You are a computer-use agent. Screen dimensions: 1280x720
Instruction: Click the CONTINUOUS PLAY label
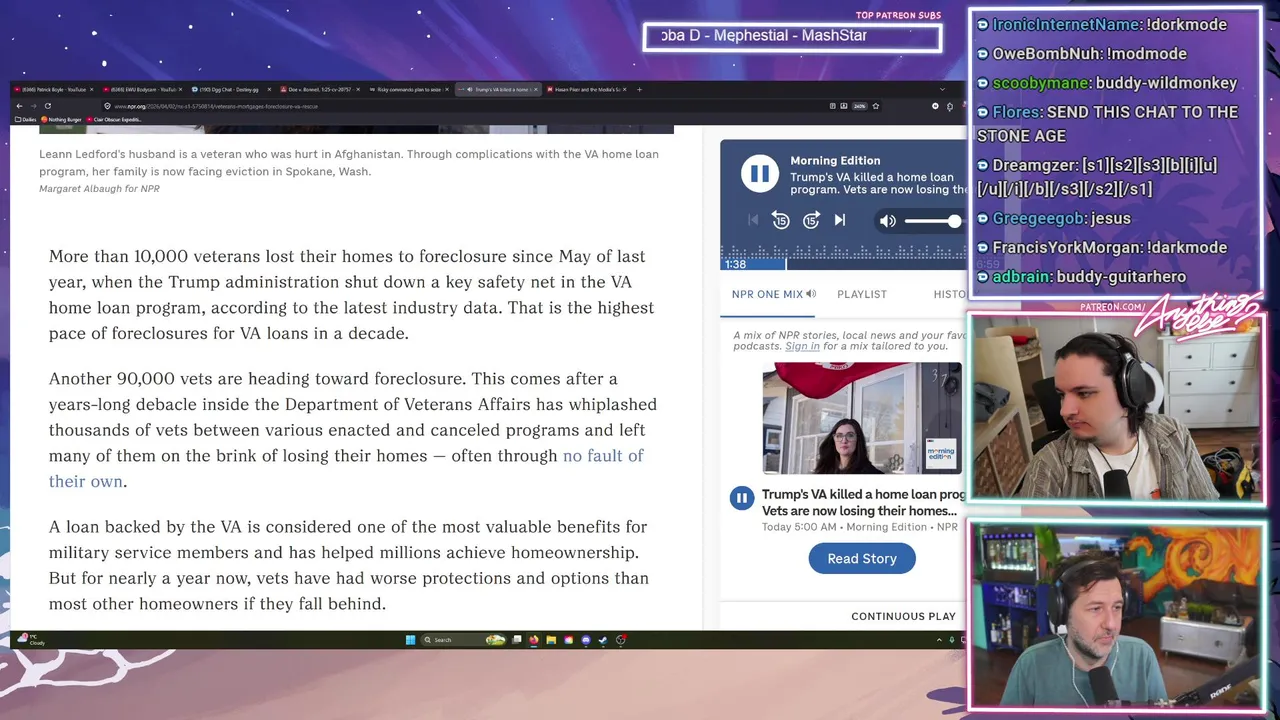[x=903, y=616]
